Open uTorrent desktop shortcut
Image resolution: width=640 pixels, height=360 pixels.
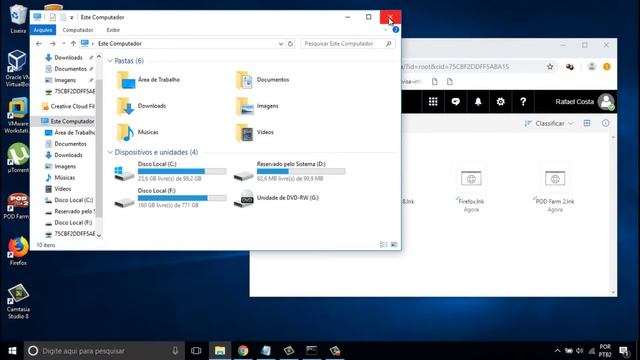[x=18, y=158]
